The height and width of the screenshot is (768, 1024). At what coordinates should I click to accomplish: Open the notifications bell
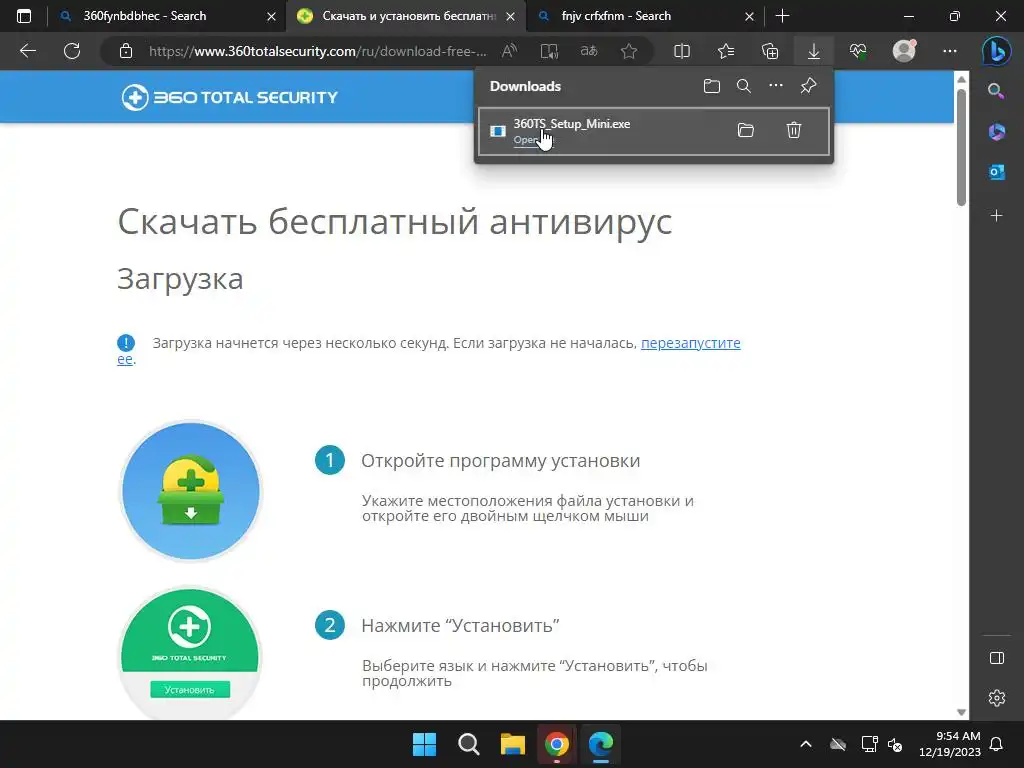click(997, 744)
